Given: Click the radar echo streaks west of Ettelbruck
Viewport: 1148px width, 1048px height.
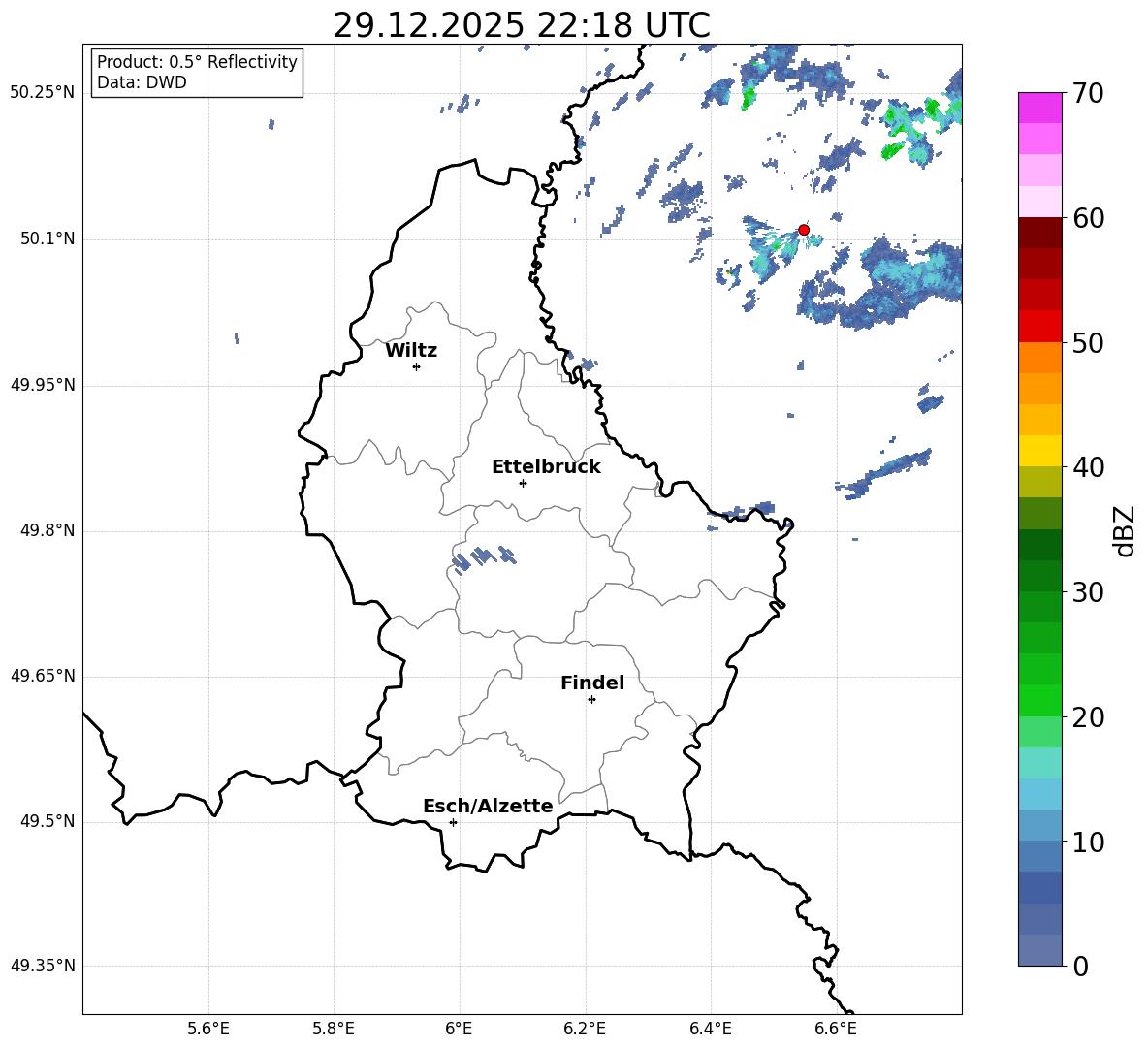Looking at the screenshot, I should pos(483,559).
